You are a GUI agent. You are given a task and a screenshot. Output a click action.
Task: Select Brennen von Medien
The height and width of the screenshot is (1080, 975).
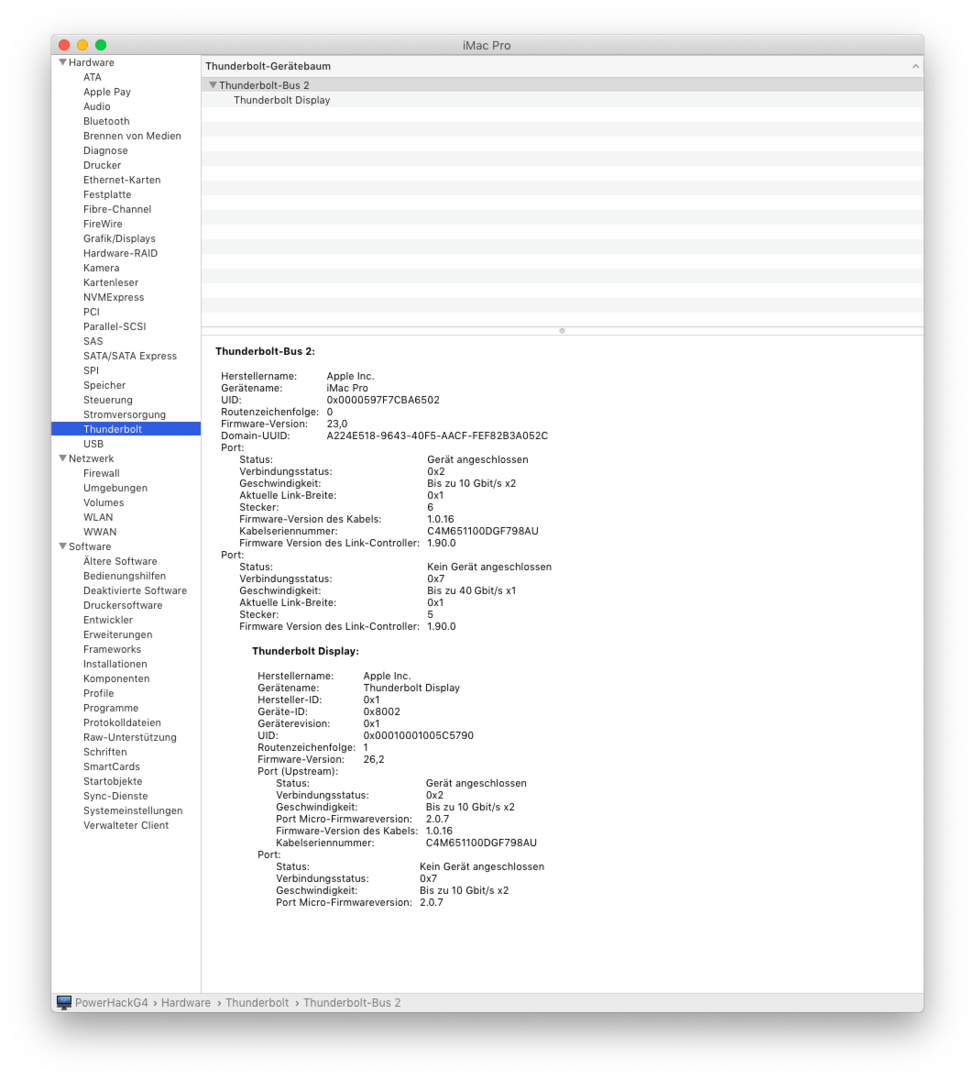(132, 136)
